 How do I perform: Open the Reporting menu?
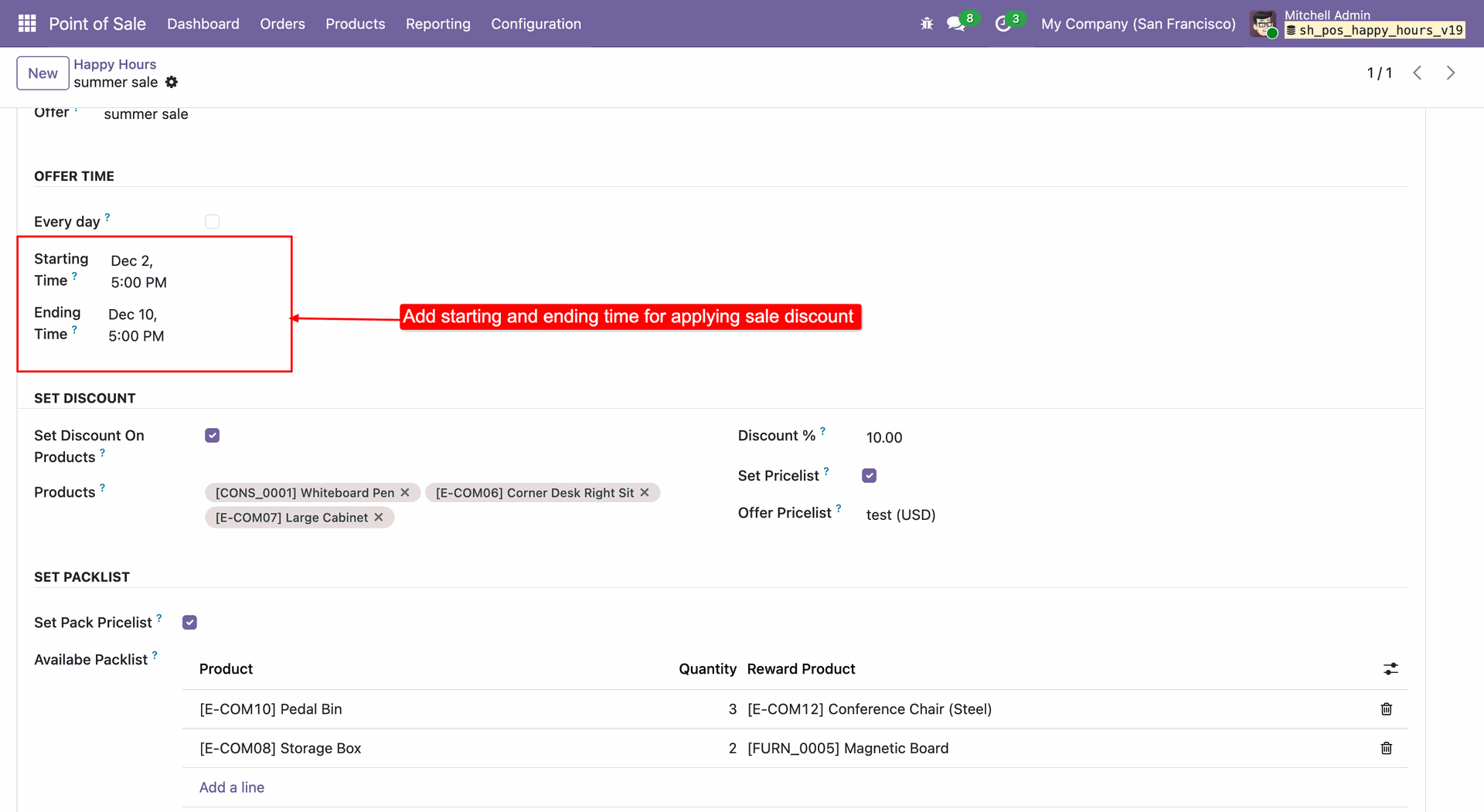pyautogui.click(x=437, y=24)
